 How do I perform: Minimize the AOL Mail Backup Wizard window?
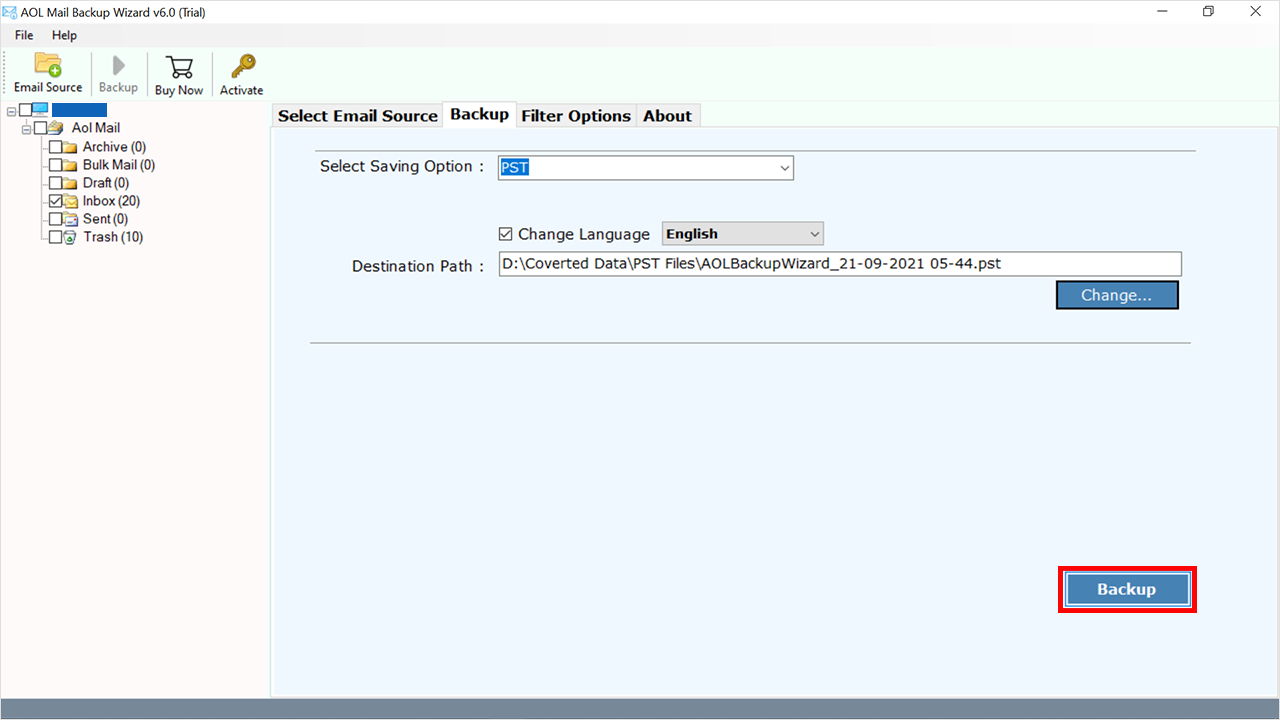[x=1162, y=11]
